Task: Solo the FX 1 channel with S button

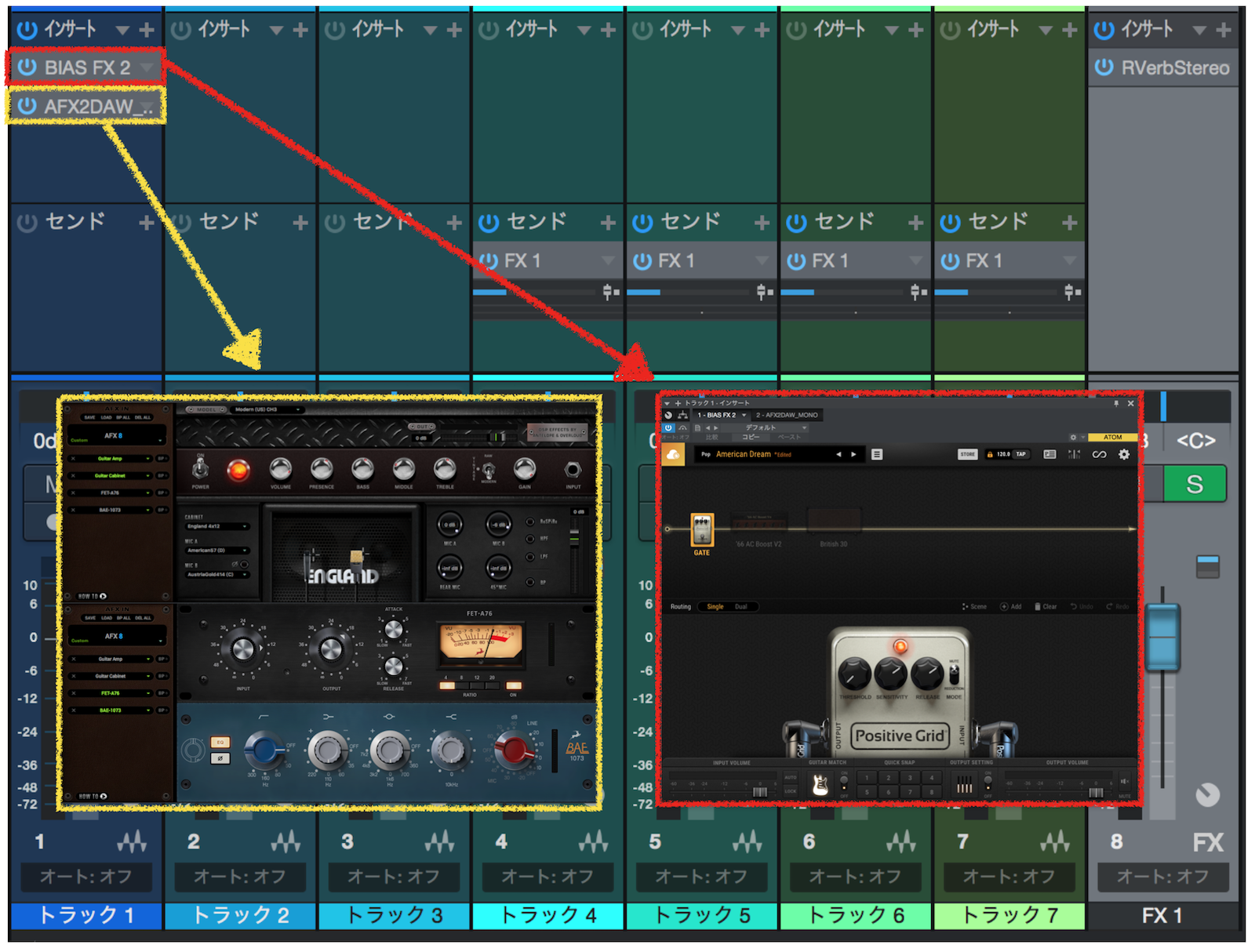Action: point(1195,484)
